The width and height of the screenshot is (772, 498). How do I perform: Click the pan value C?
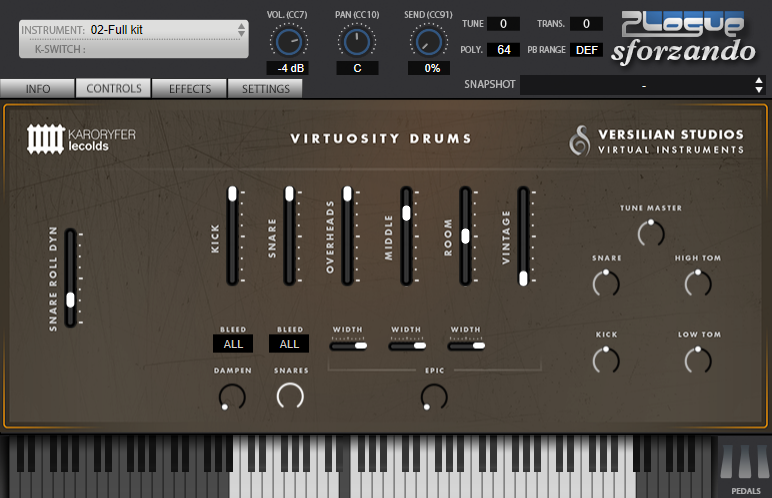(357, 68)
